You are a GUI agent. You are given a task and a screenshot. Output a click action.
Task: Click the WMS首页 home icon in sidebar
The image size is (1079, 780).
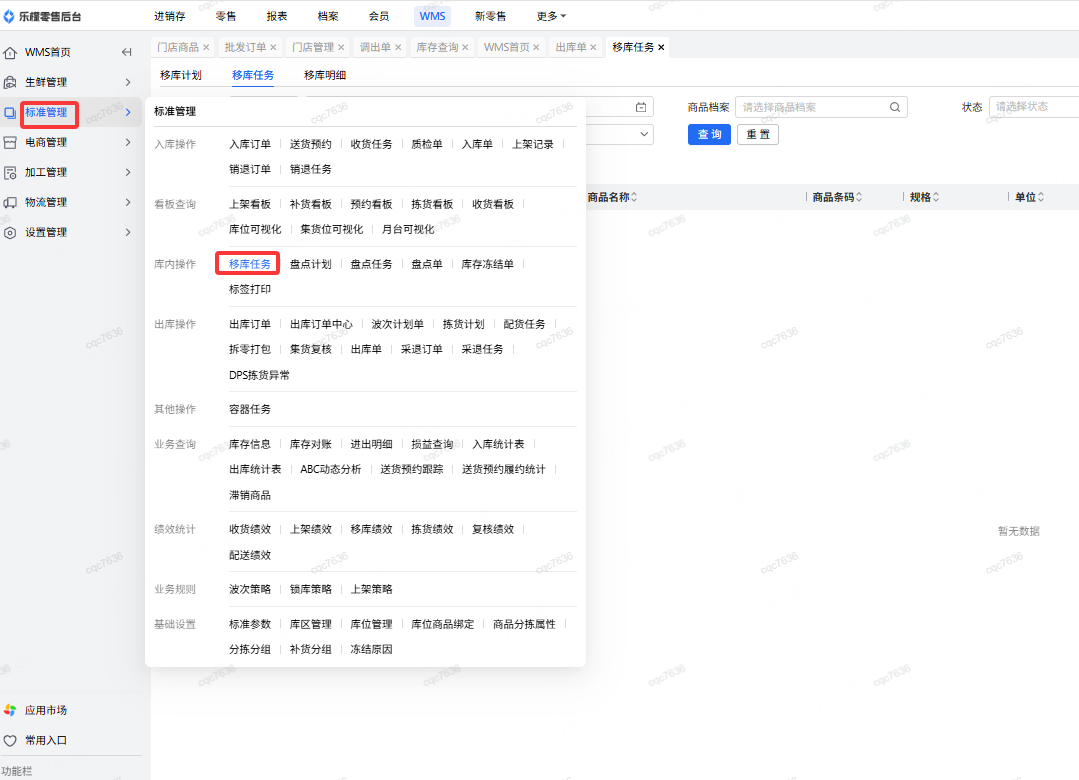pos(10,52)
